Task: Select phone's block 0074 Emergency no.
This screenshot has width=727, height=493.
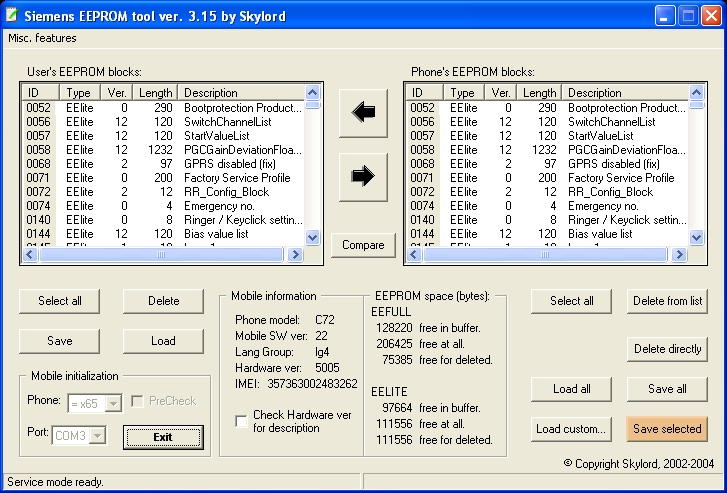Action: click(x=547, y=205)
